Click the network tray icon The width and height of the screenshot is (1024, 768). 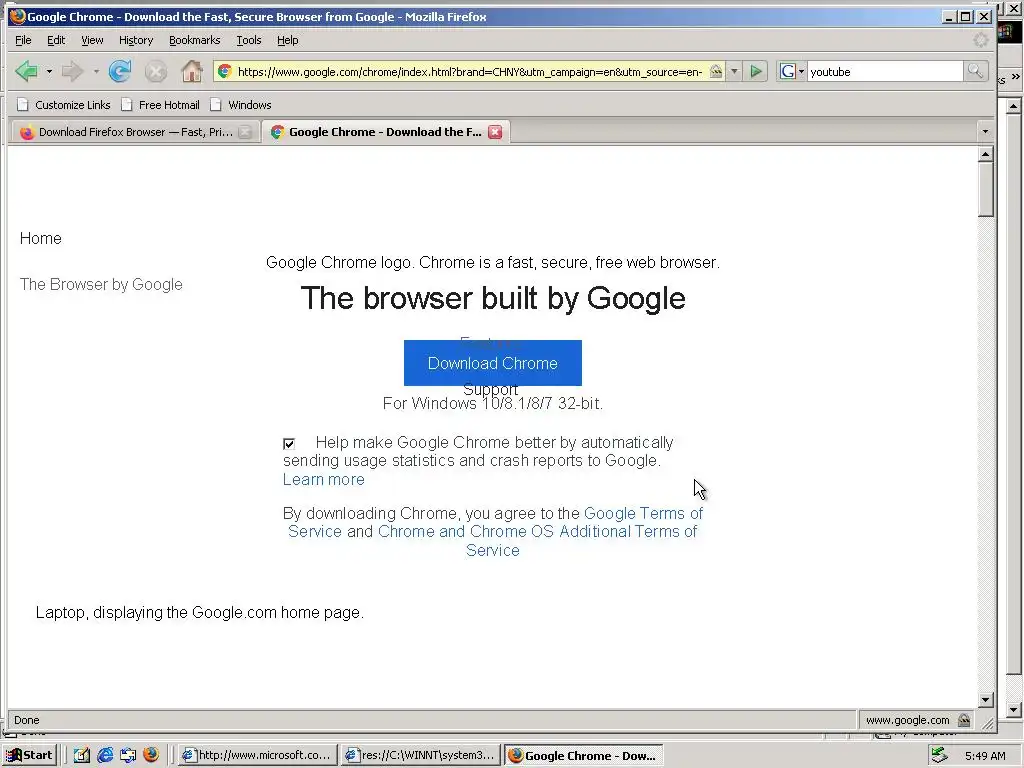939,755
